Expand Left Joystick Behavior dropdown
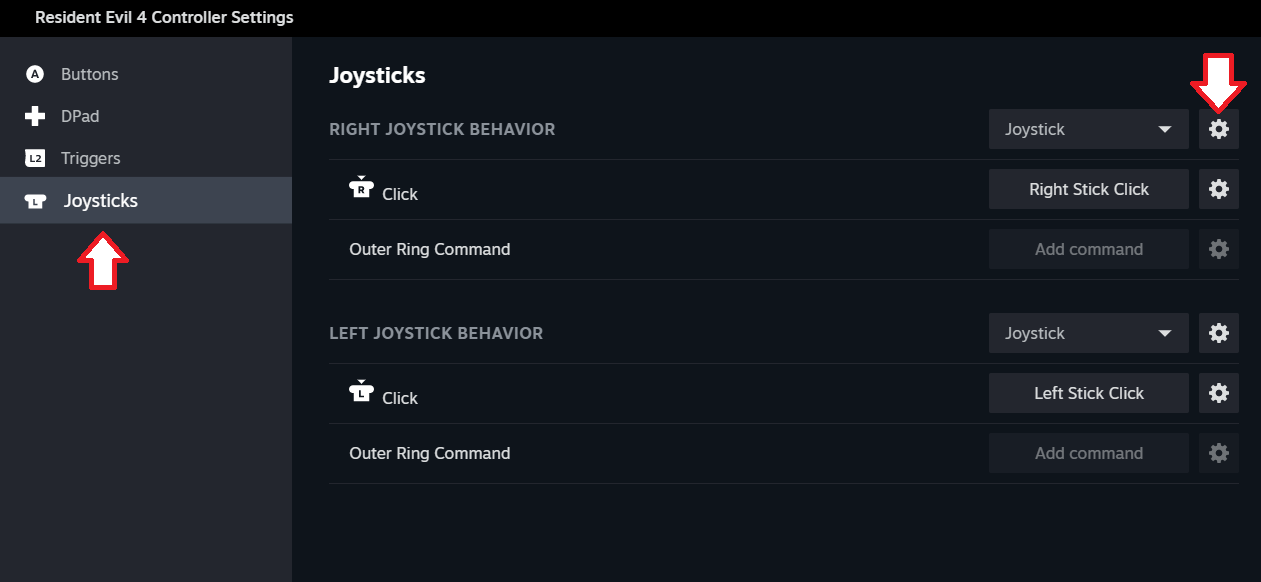 [x=1088, y=333]
